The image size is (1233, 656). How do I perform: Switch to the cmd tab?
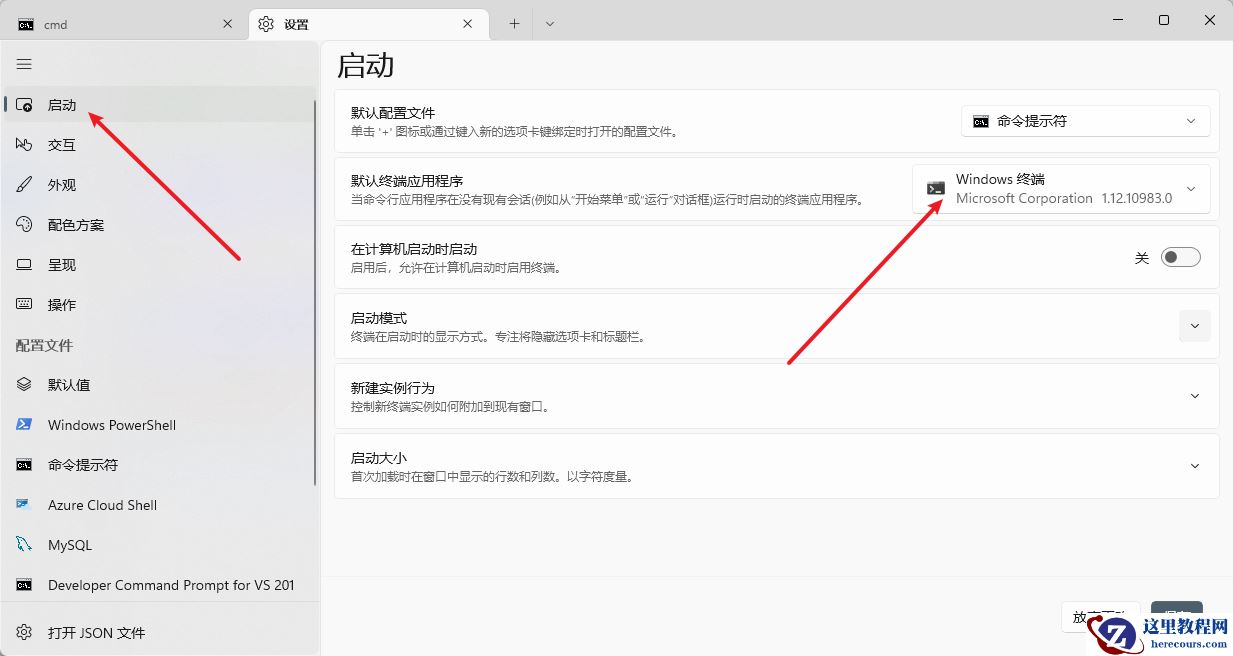(110, 23)
